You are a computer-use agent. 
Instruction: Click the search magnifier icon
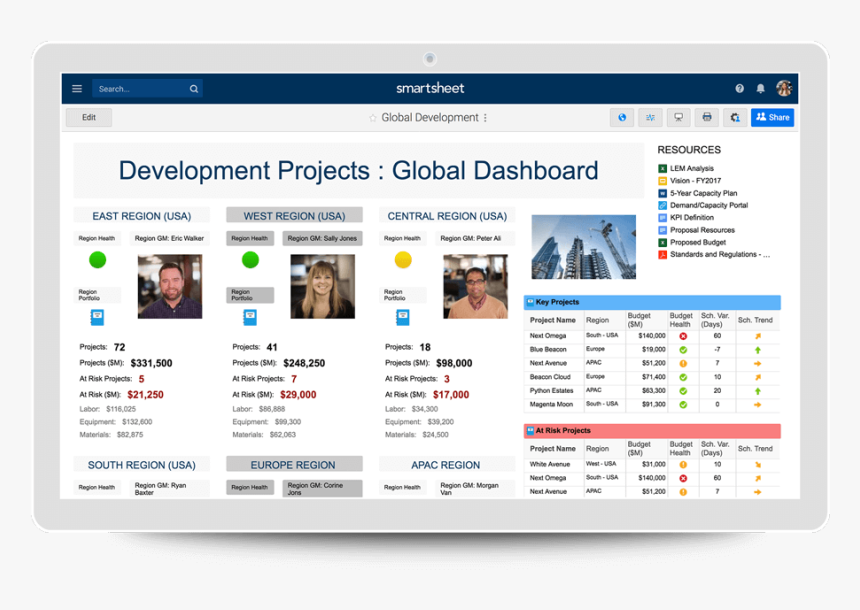(x=194, y=89)
